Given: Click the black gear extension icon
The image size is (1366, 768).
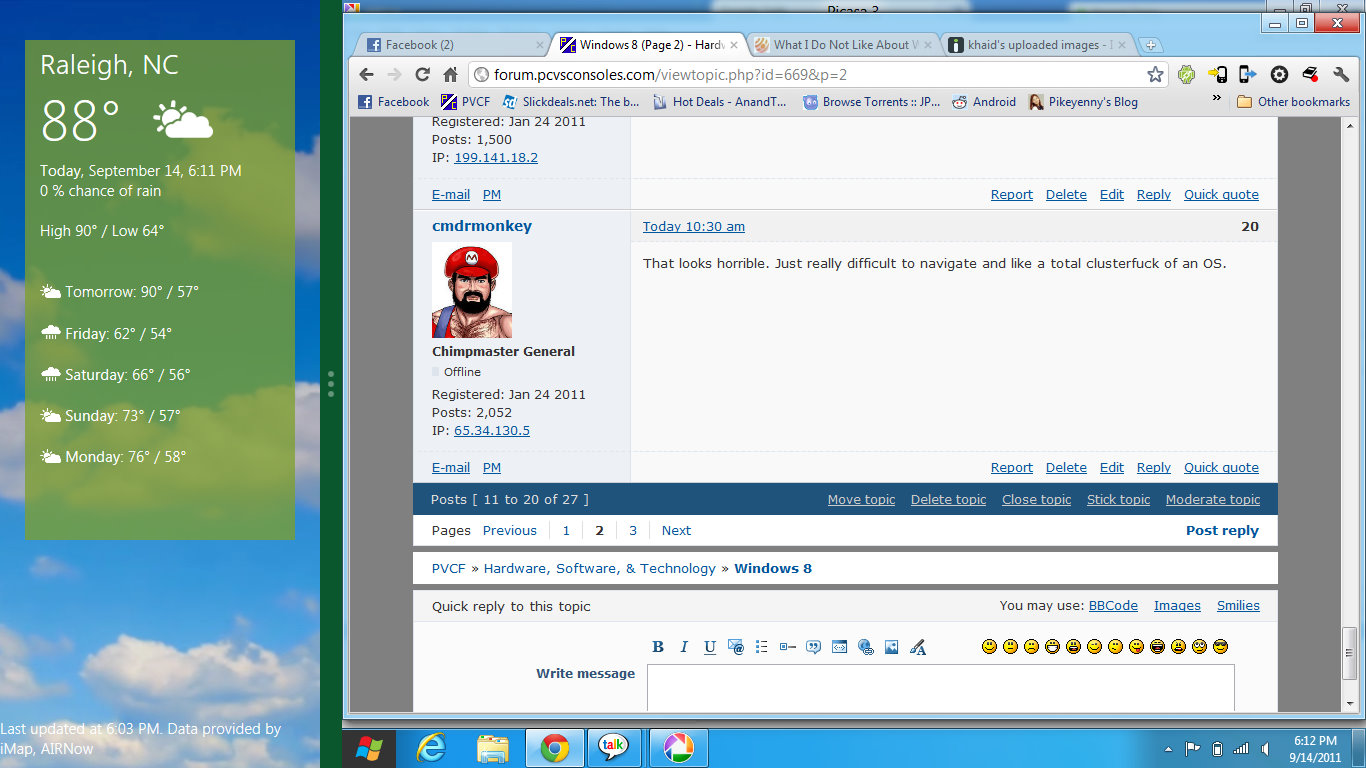Looking at the screenshot, I should point(1279,74).
